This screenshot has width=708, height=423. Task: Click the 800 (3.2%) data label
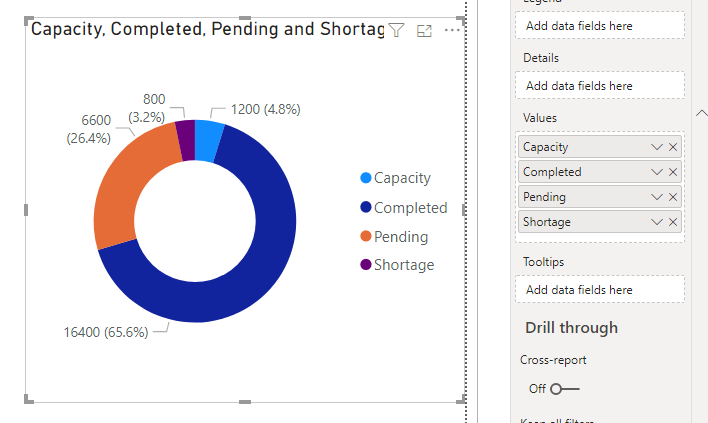147,108
